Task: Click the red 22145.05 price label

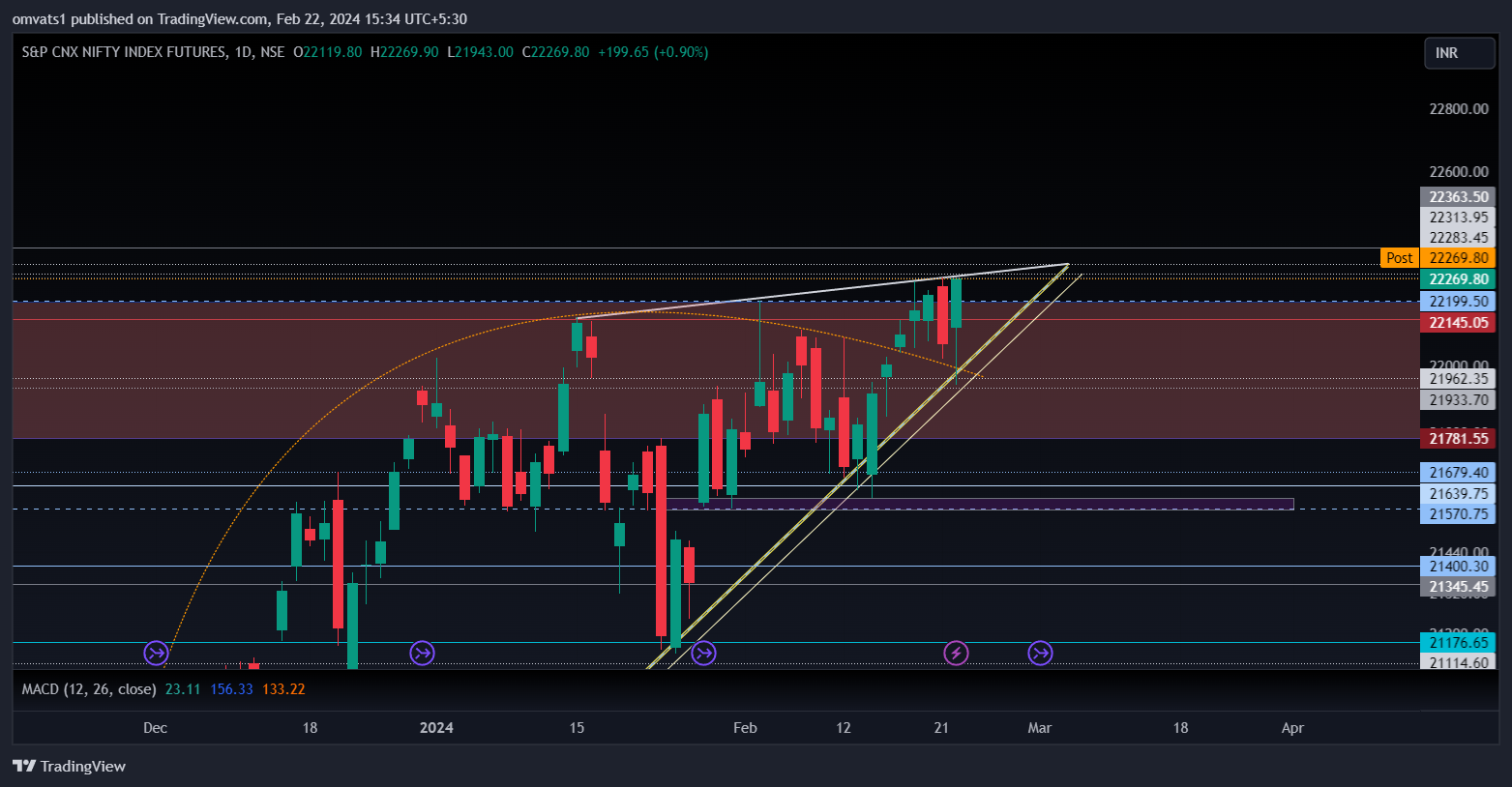Action: tap(1458, 323)
